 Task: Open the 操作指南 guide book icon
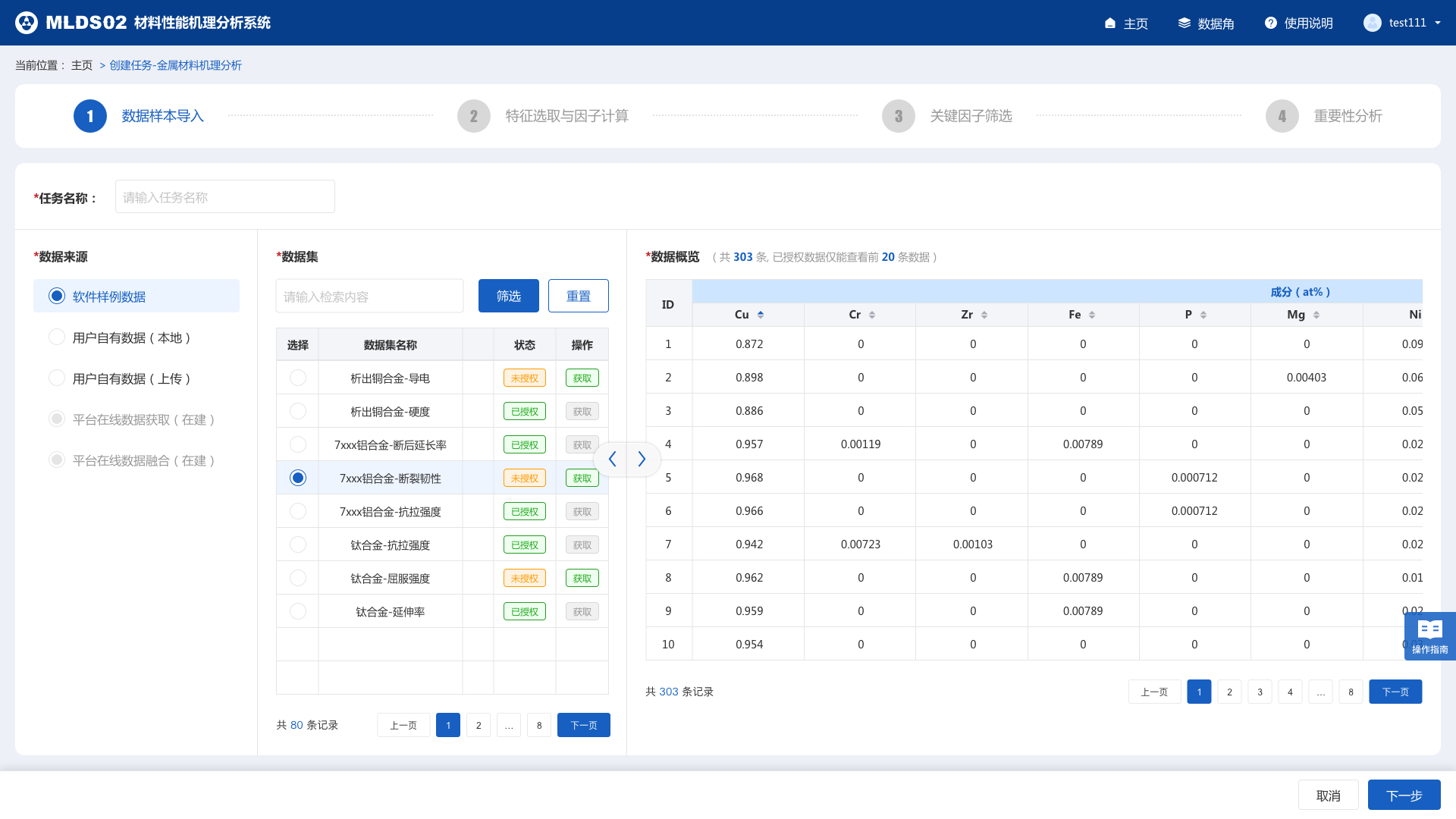click(1429, 630)
